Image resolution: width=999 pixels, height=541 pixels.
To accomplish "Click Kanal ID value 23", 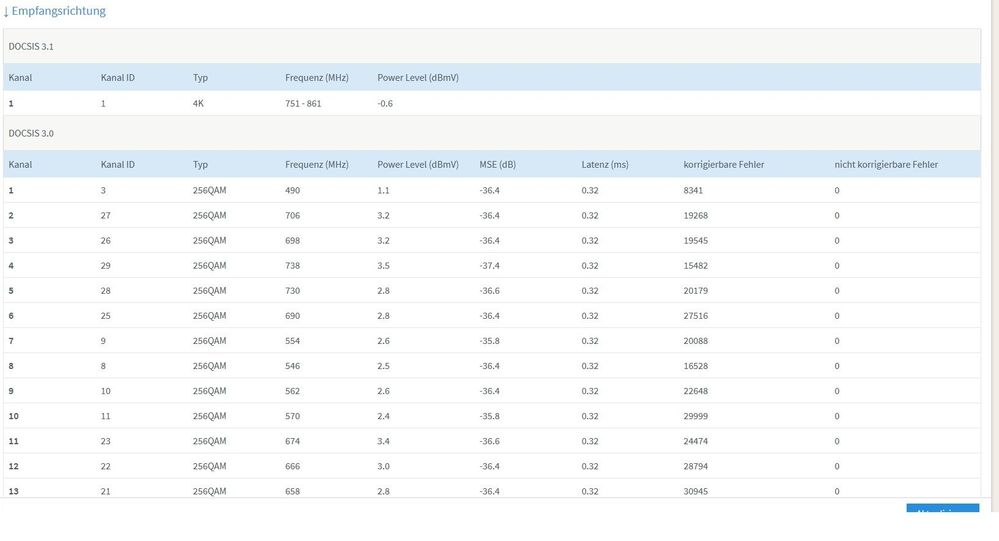I will 106,442.
